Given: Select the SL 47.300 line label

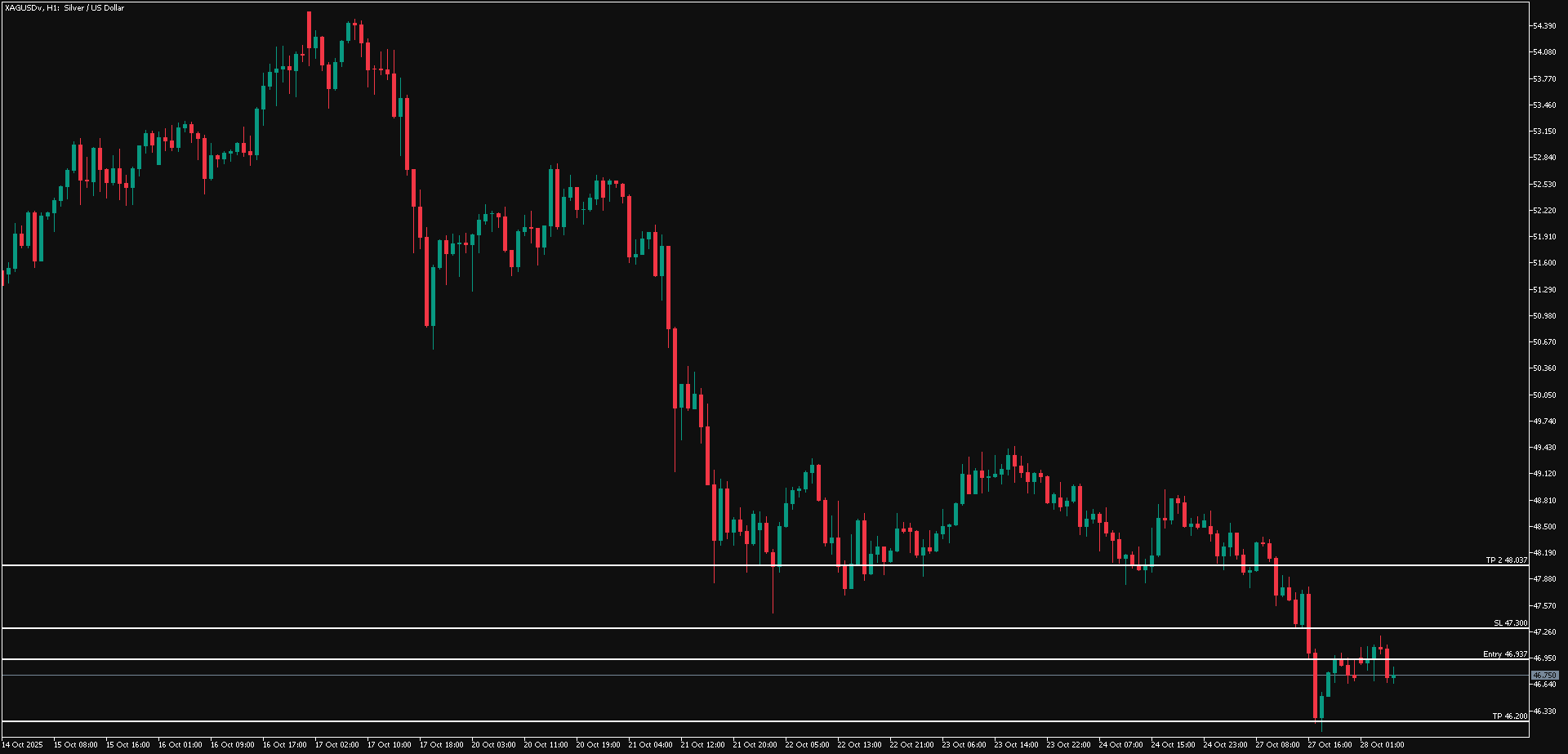Looking at the screenshot, I should [1510, 623].
